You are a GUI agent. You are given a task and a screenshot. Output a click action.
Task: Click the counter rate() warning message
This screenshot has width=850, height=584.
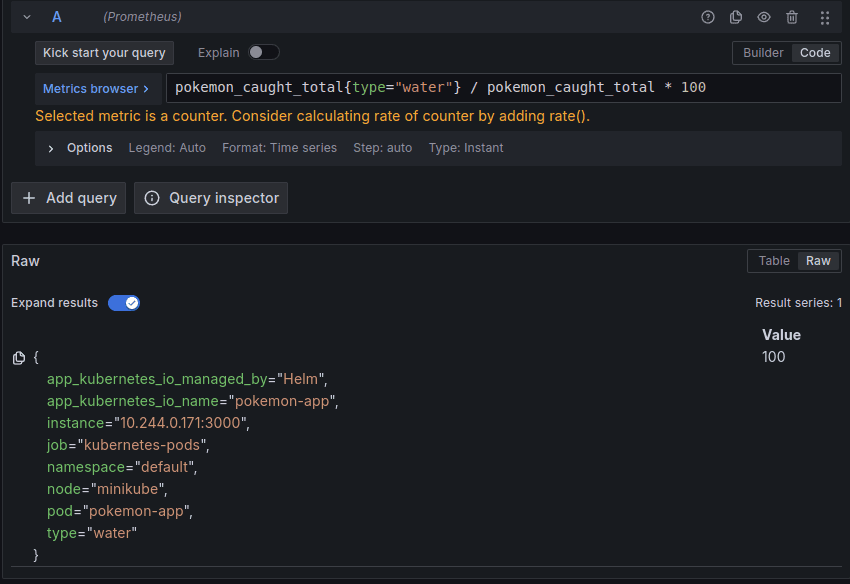[x=312, y=116]
